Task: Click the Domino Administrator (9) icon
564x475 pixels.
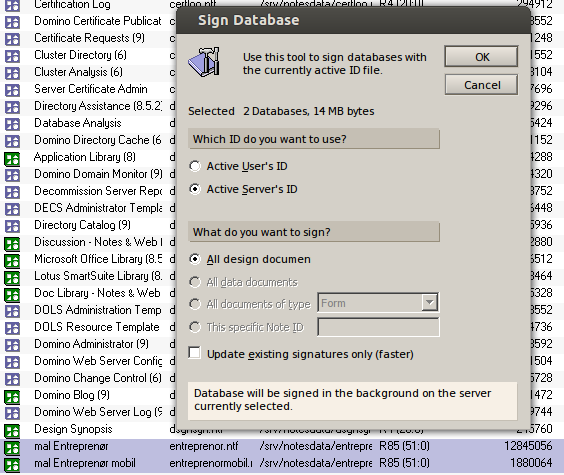Action: pyautogui.click(x=12, y=345)
